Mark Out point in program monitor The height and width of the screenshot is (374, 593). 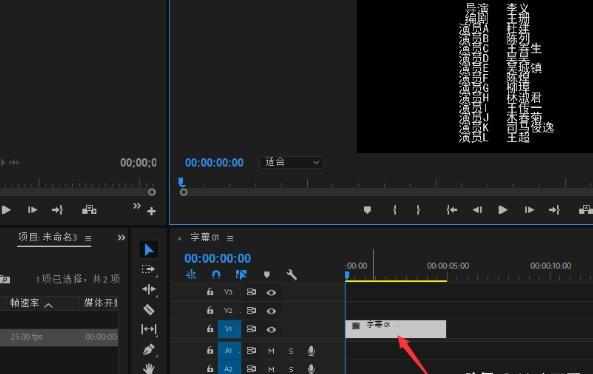point(418,210)
